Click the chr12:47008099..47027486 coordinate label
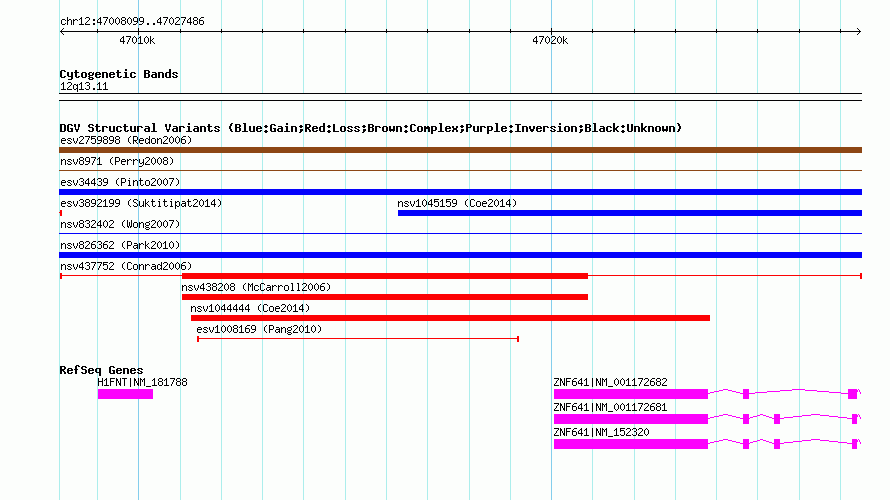Viewport: 890px width, 500px height. pyautogui.click(x=132, y=22)
